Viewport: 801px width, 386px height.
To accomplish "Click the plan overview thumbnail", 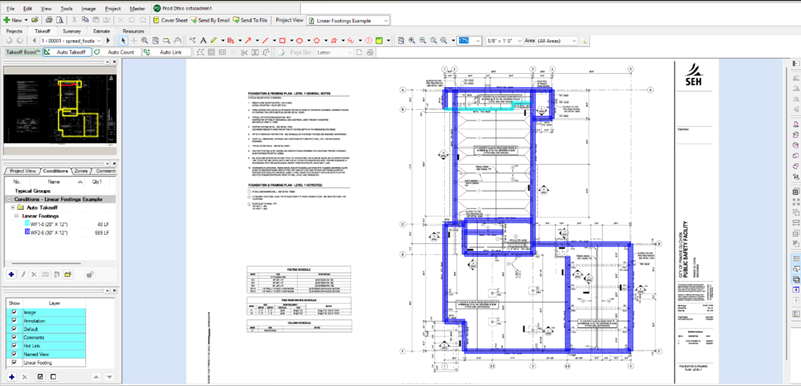I will click(60, 109).
